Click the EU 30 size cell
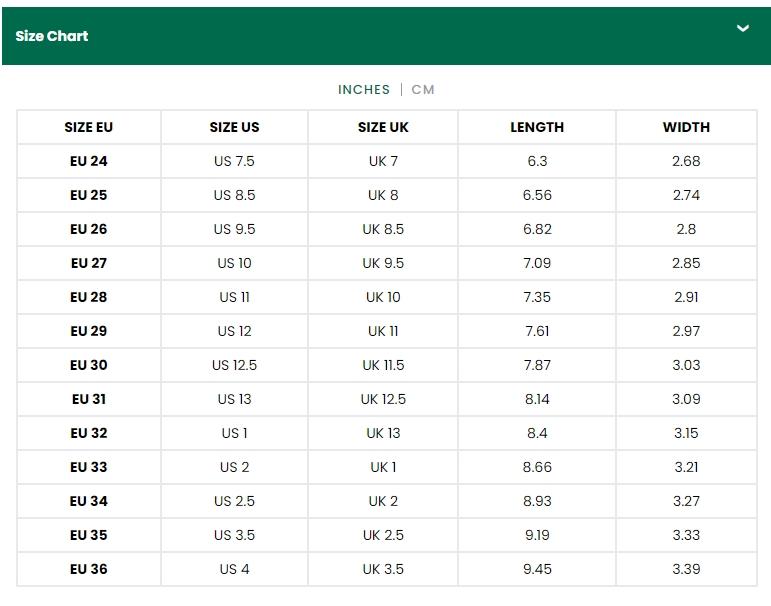This screenshot has height=606, width=771. (89, 365)
